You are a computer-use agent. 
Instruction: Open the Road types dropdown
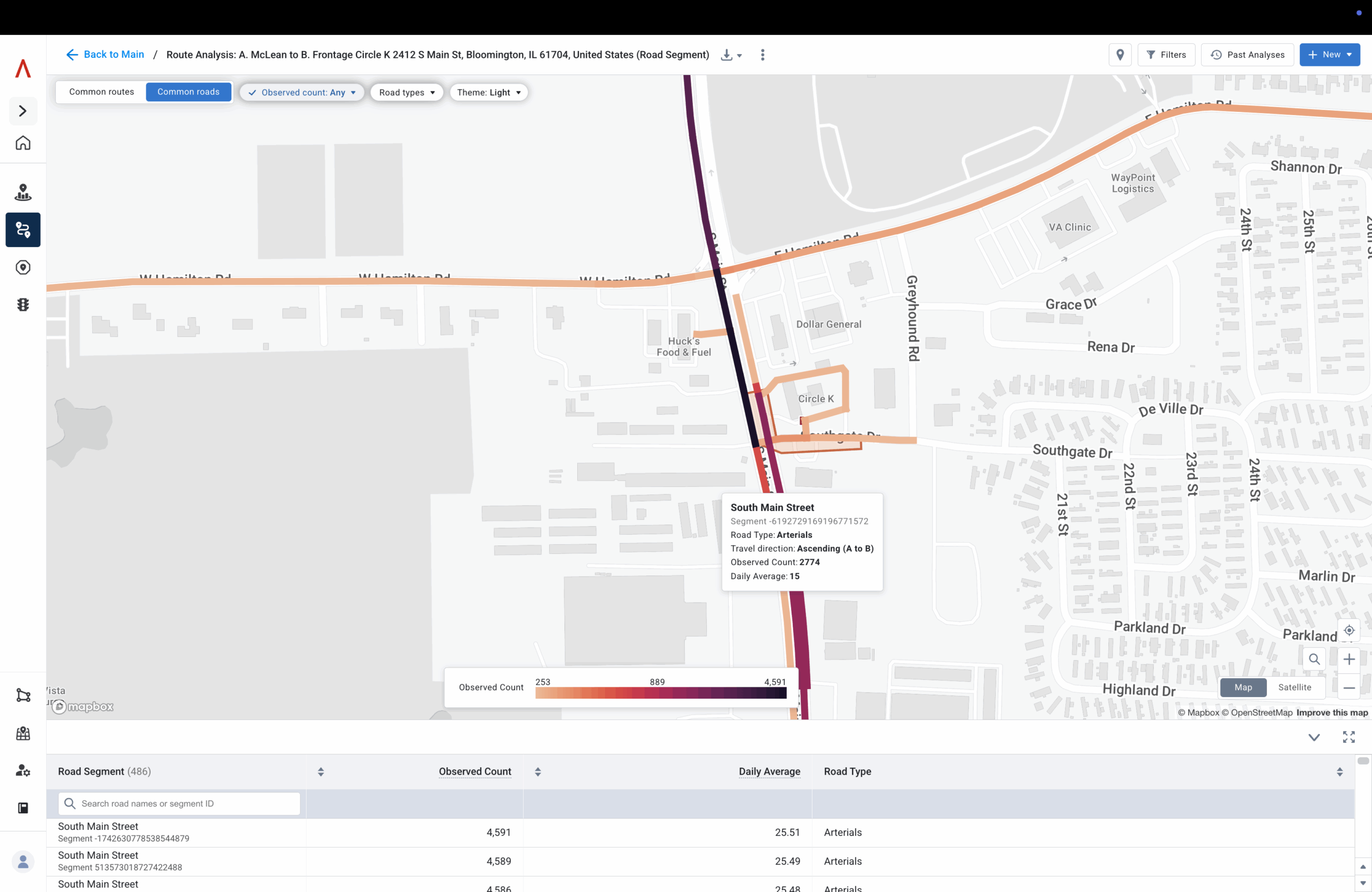(x=406, y=93)
